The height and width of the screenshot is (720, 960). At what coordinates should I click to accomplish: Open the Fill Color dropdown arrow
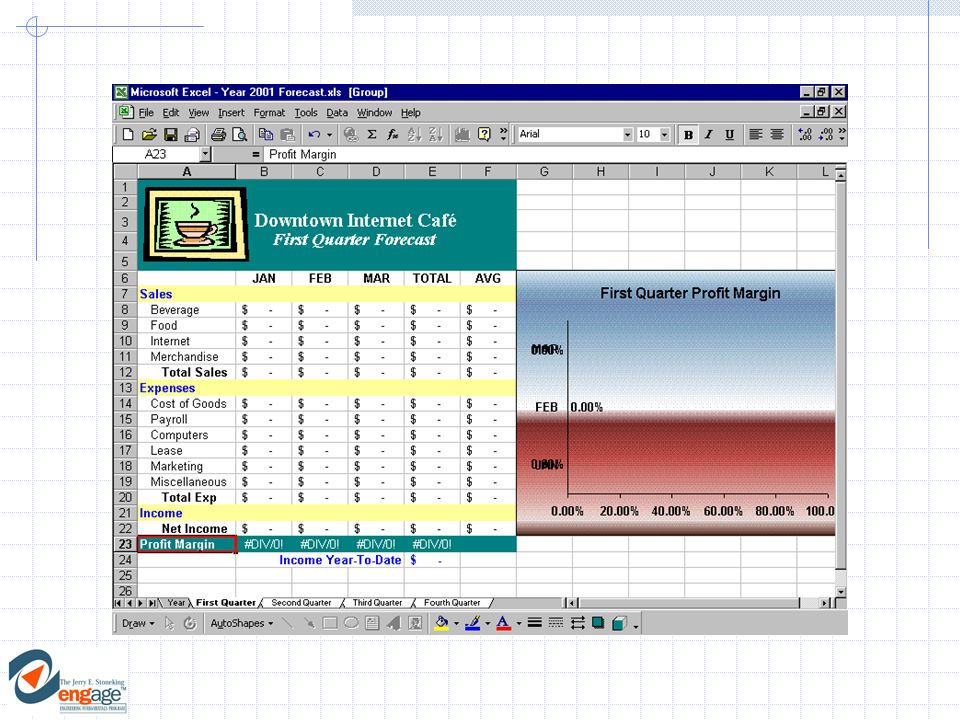point(456,624)
